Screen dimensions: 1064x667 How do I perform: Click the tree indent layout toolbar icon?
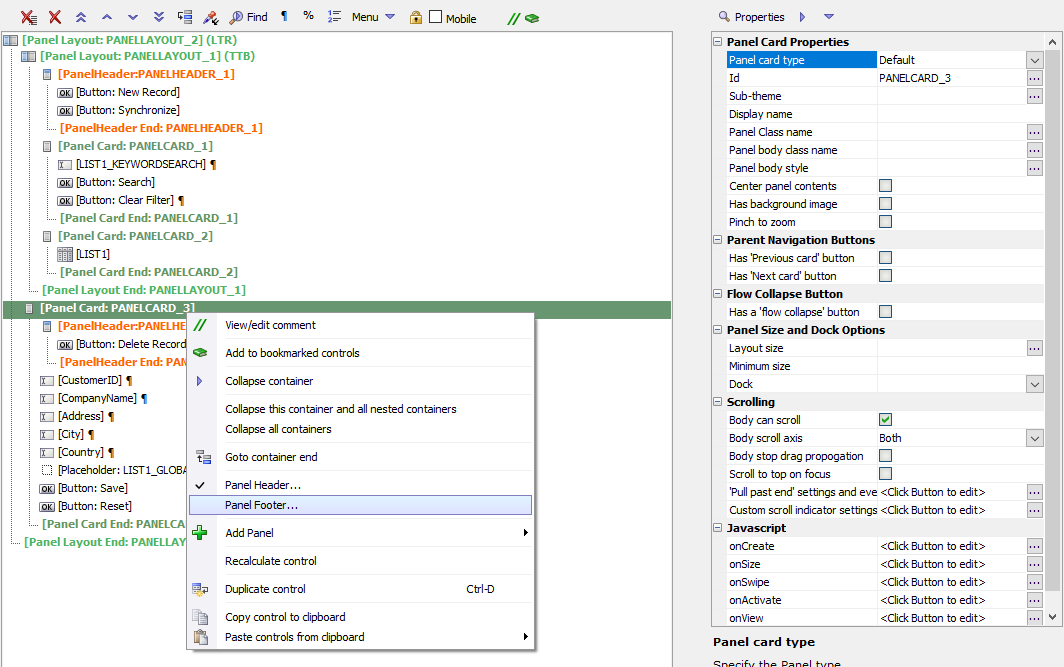(x=185, y=17)
